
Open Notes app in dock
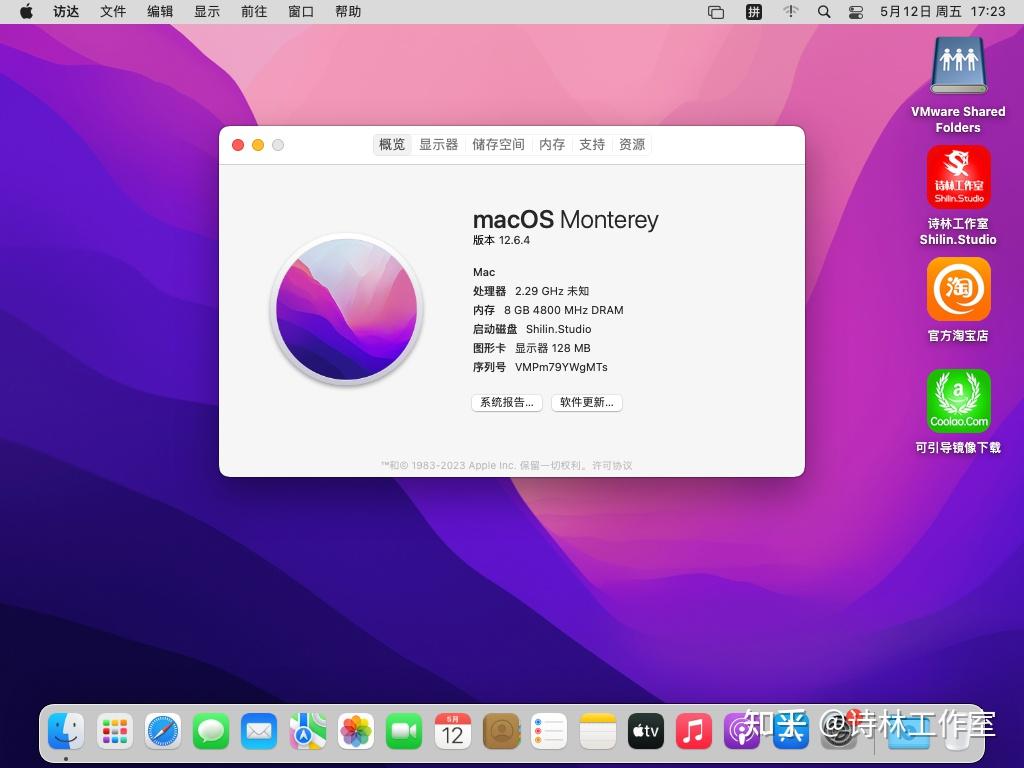pos(598,731)
